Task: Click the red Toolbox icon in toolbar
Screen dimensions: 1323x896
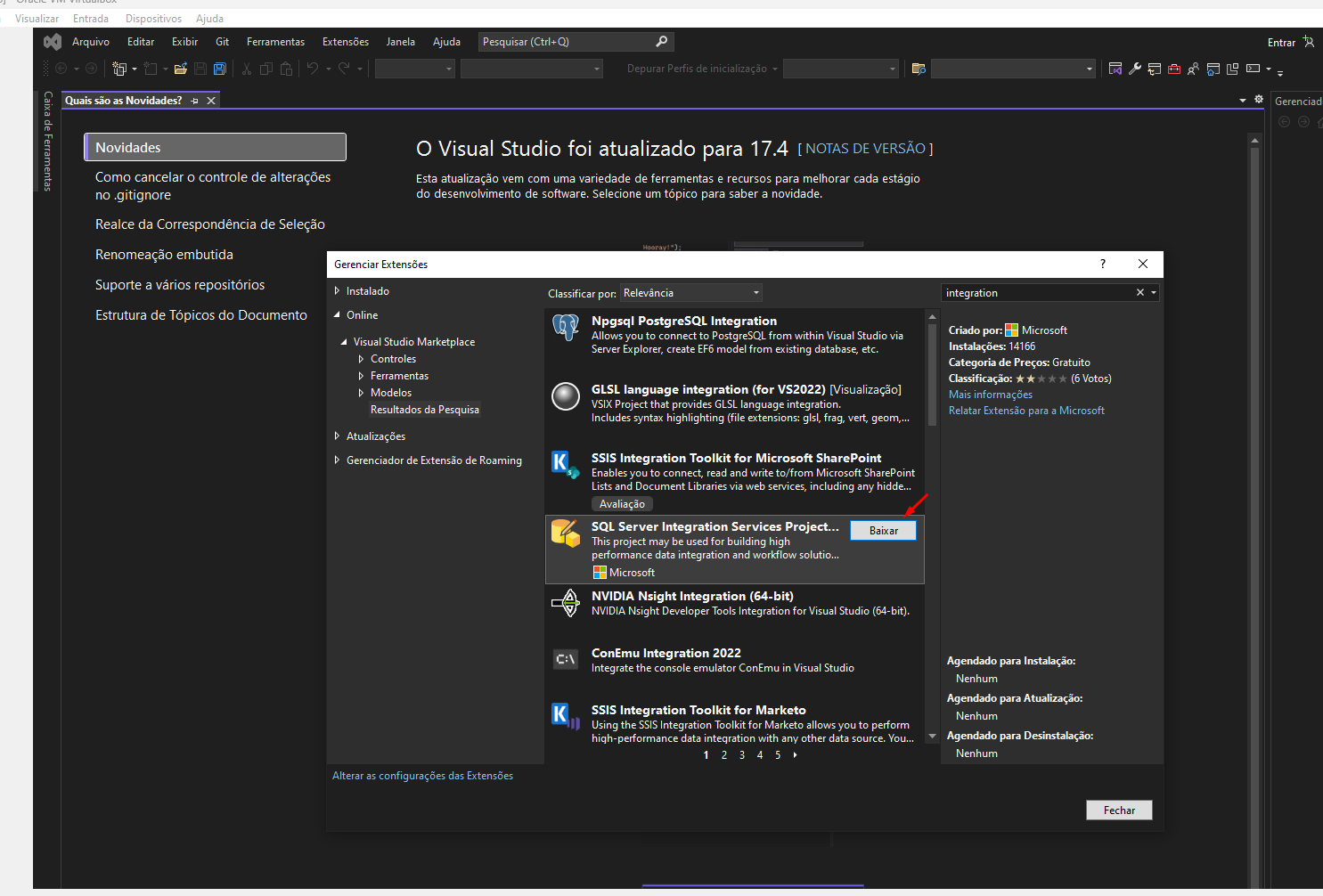Action: click(x=1174, y=69)
